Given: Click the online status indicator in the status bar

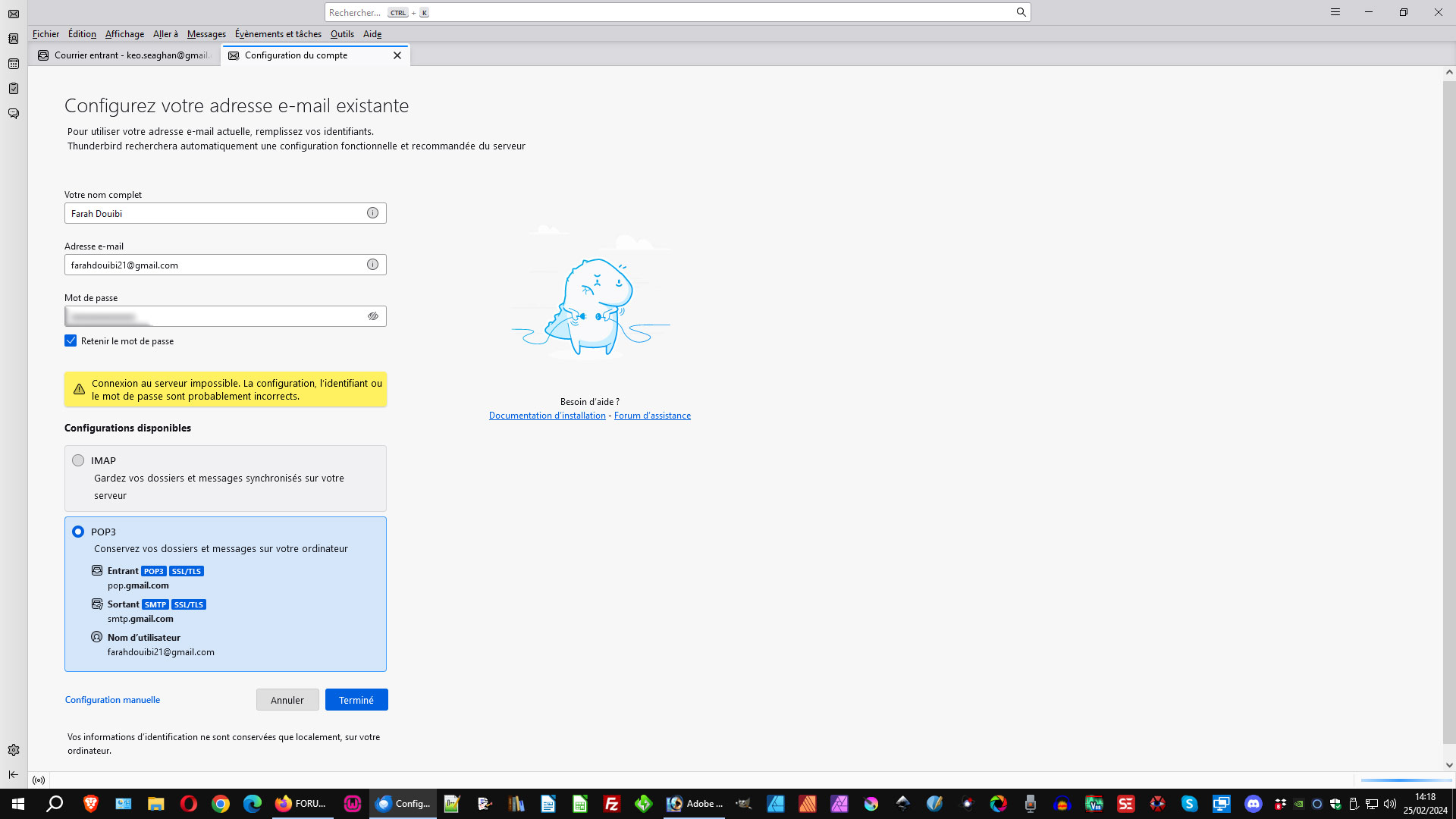Looking at the screenshot, I should 39,780.
